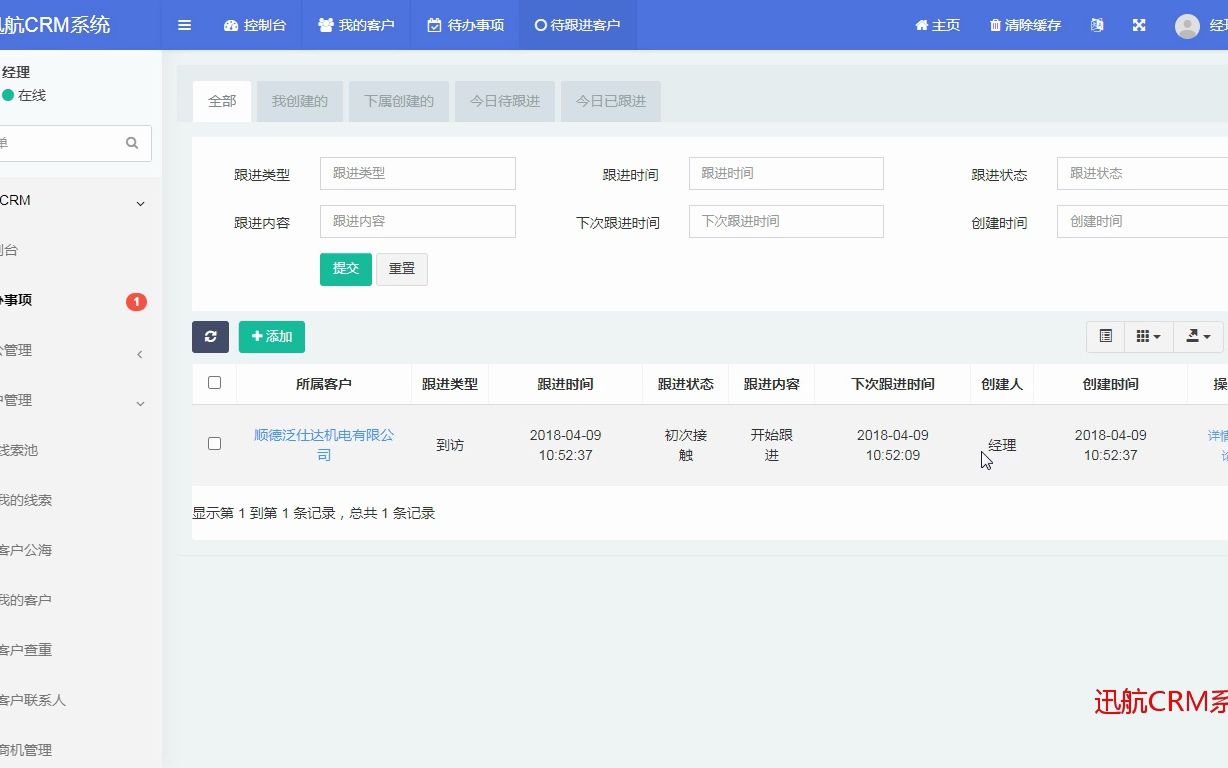Screen dimensions: 1228x768
Task: Select all rows via the header checkbox
Action: (214, 383)
